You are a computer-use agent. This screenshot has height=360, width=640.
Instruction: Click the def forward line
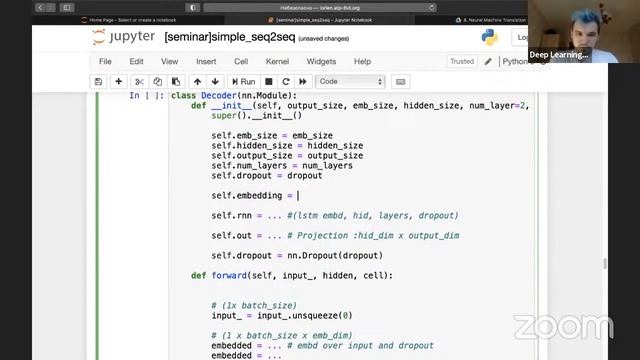click(292, 276)
